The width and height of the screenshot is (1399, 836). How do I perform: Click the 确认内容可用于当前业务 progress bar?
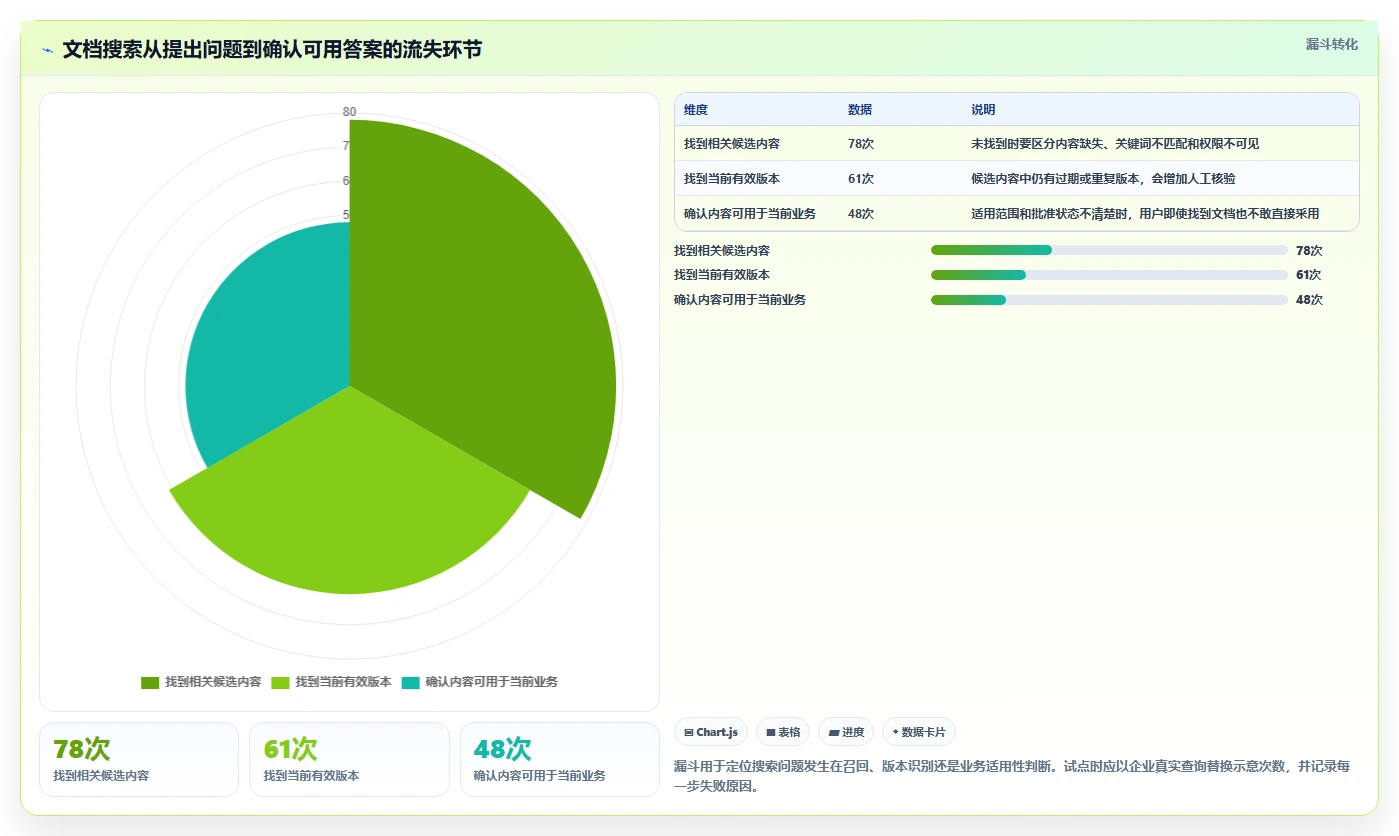(x=1109, y=300)
